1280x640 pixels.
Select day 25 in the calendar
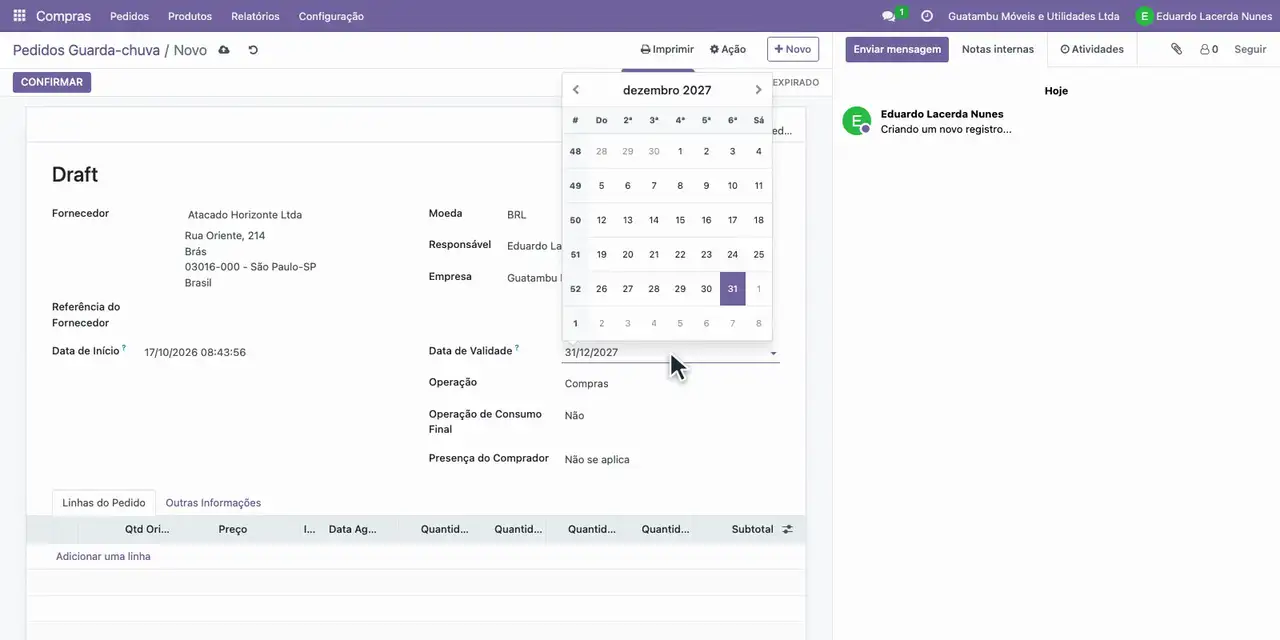(759, 255)
